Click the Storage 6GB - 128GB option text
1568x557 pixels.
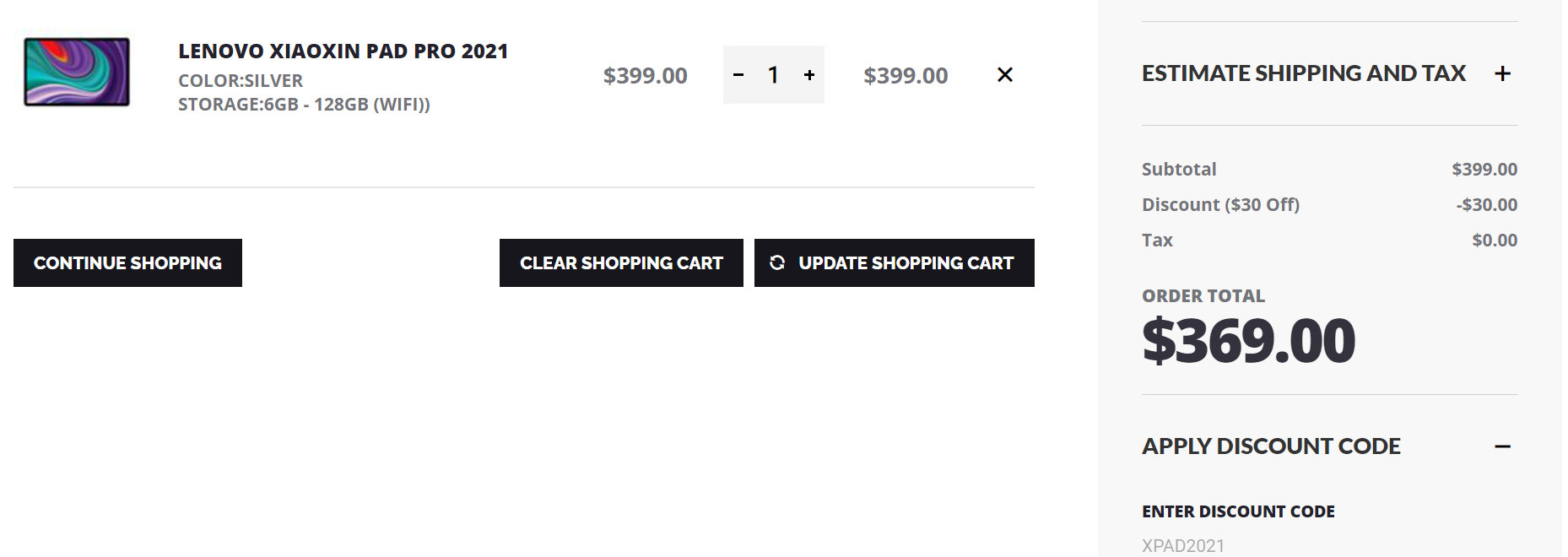click(x=304, y=105)
